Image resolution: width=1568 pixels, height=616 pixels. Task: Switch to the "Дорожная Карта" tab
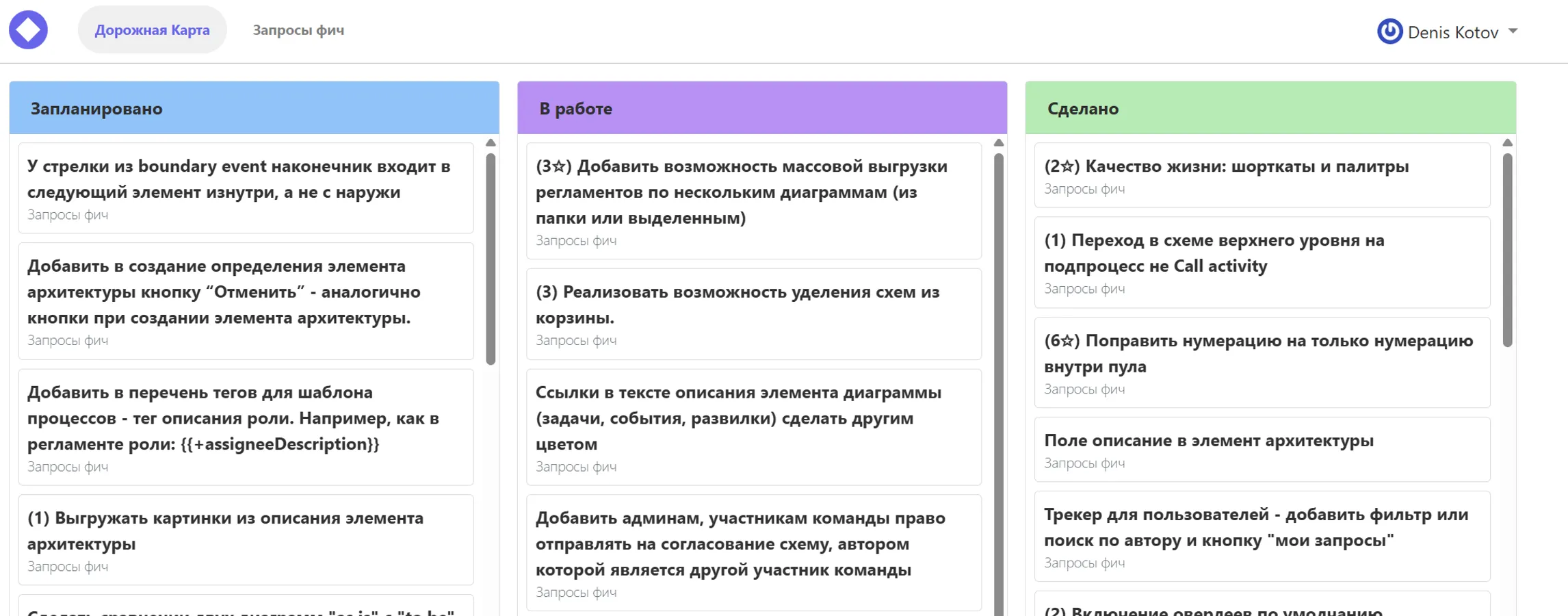[x=152, y=29]
